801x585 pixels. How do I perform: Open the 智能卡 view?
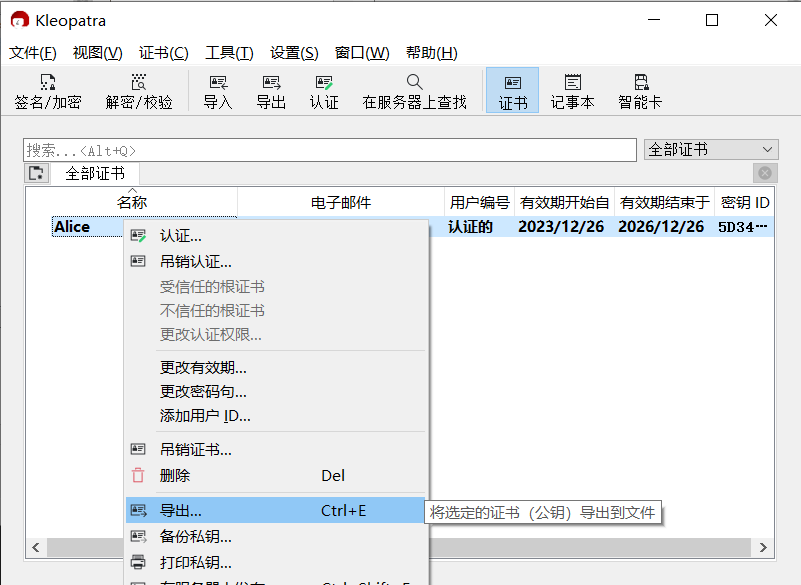[640, 91]
